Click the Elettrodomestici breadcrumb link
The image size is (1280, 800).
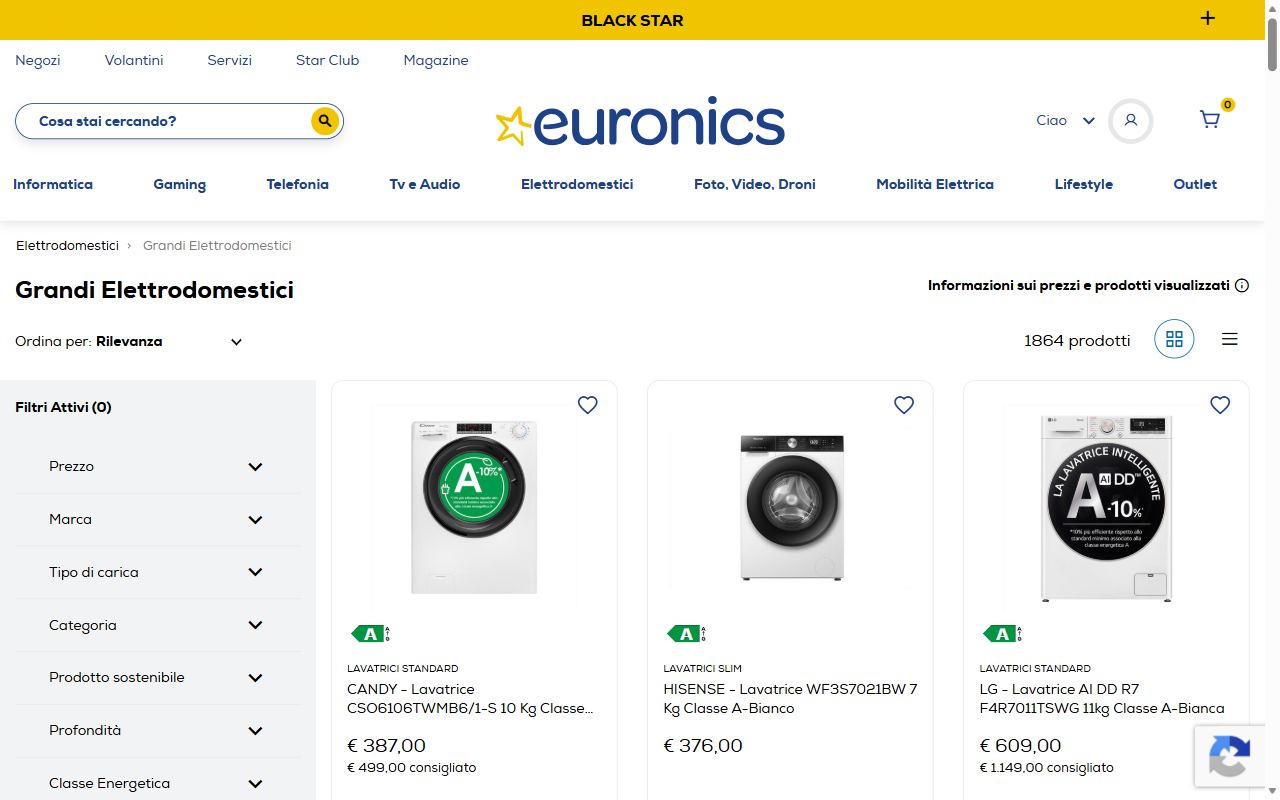(x=67, y=245)
